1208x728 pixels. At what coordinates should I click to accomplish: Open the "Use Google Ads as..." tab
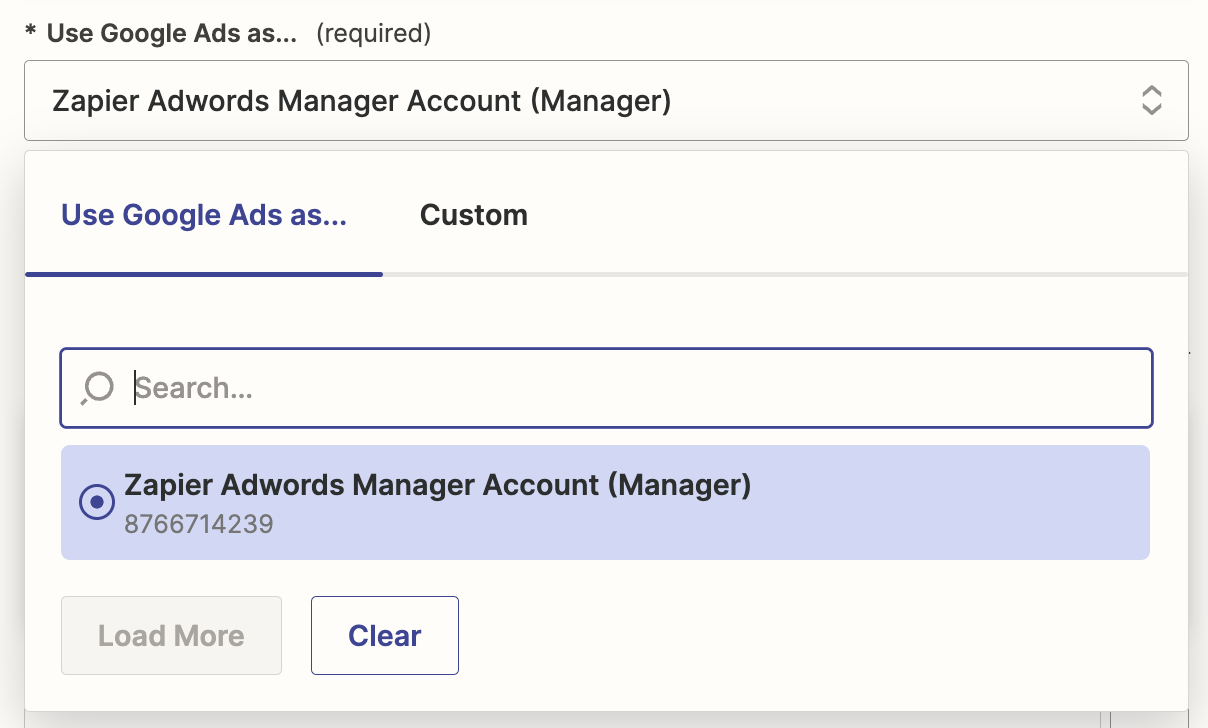tap(204, 215)
